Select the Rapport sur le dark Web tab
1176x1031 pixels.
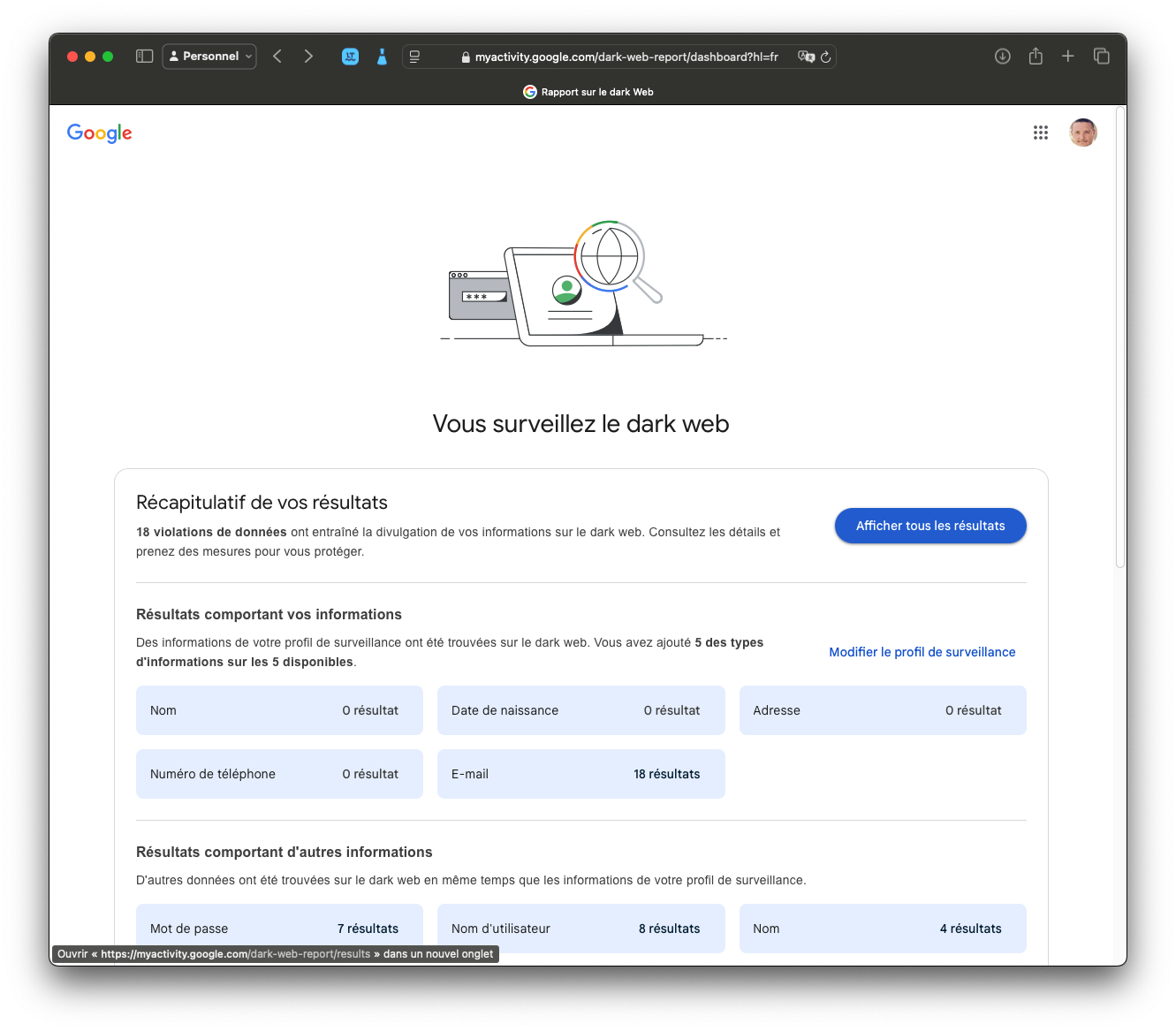click(588, 92)
